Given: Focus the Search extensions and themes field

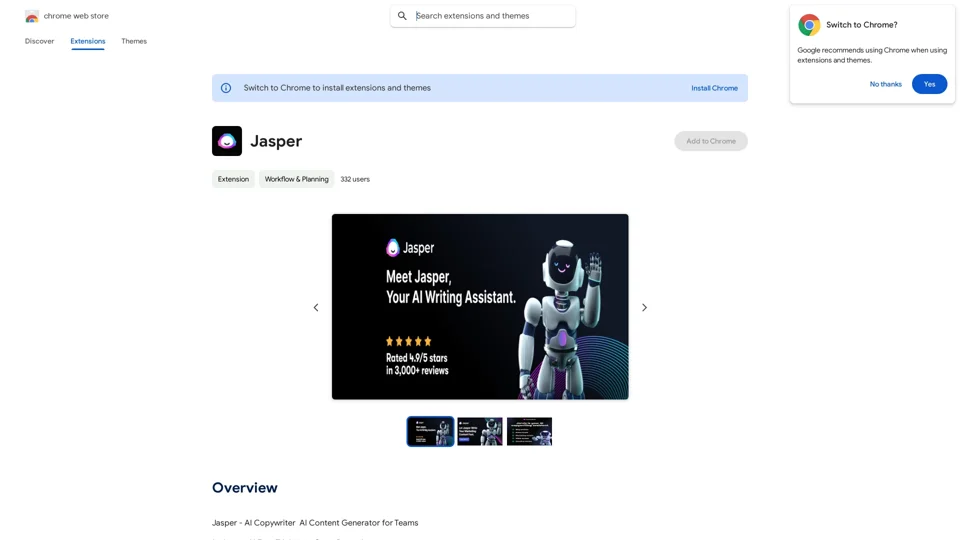Looking at the screenshot, I should 482,16.
